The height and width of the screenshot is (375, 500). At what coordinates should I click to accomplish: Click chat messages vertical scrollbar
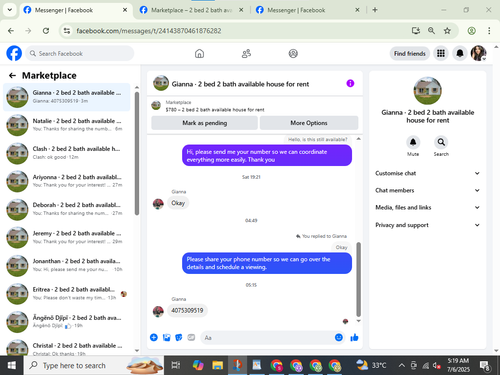359,279
